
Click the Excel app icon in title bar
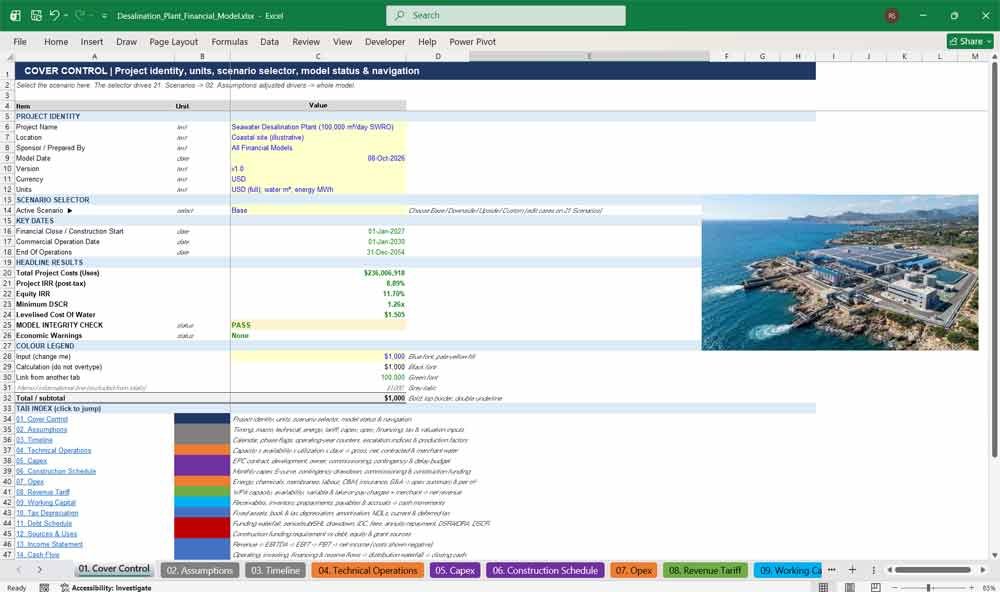15,15
